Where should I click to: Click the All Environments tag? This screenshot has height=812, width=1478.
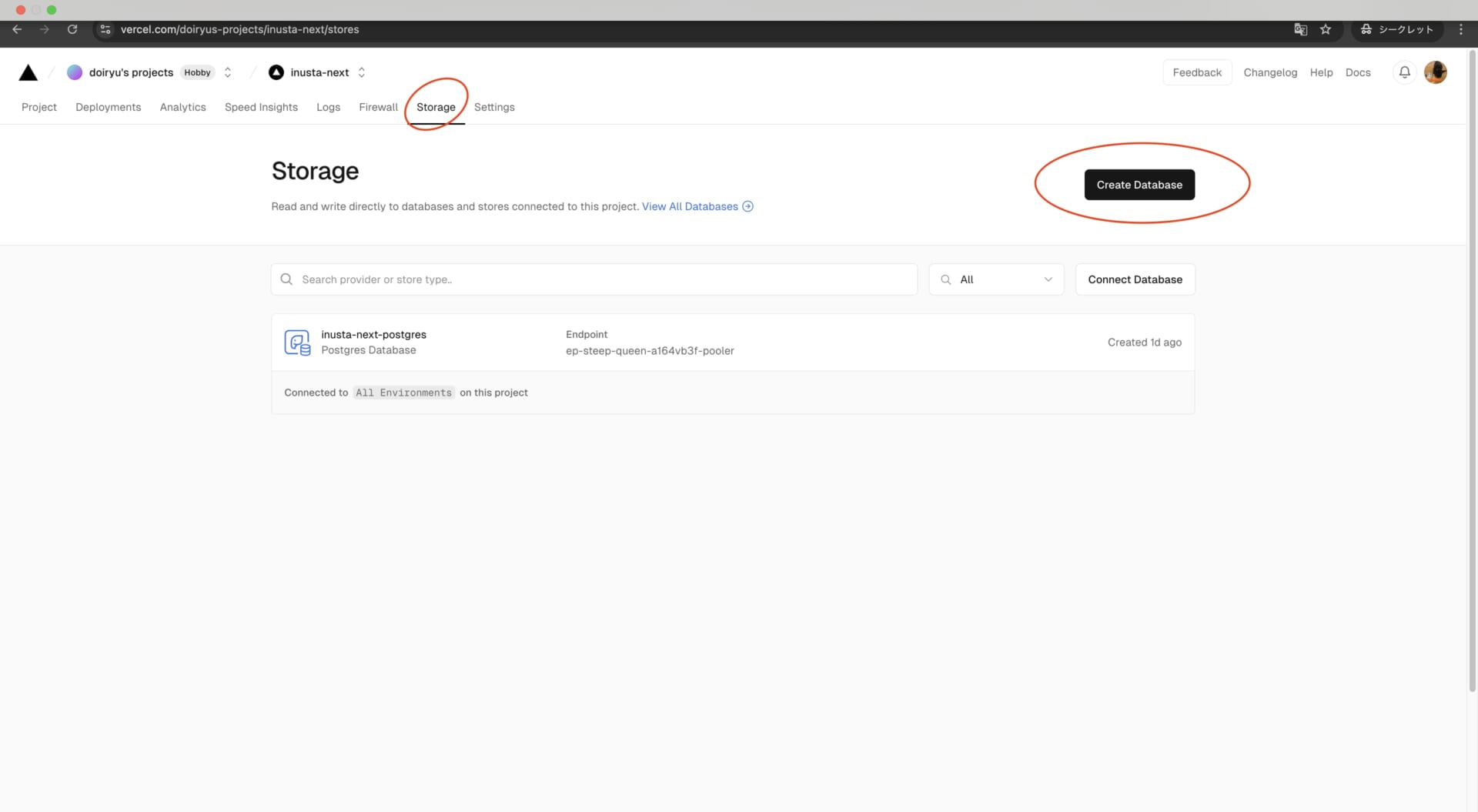tap(403, 393)
